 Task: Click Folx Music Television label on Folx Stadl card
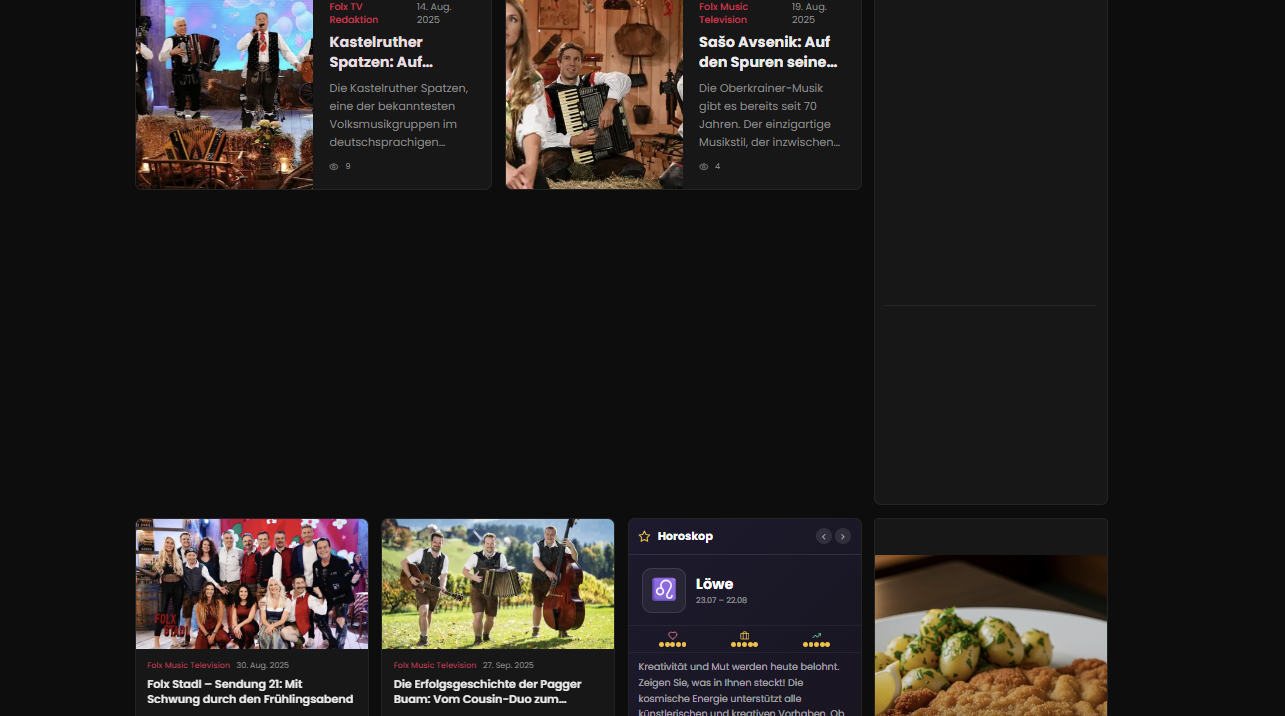pos(188,665)
